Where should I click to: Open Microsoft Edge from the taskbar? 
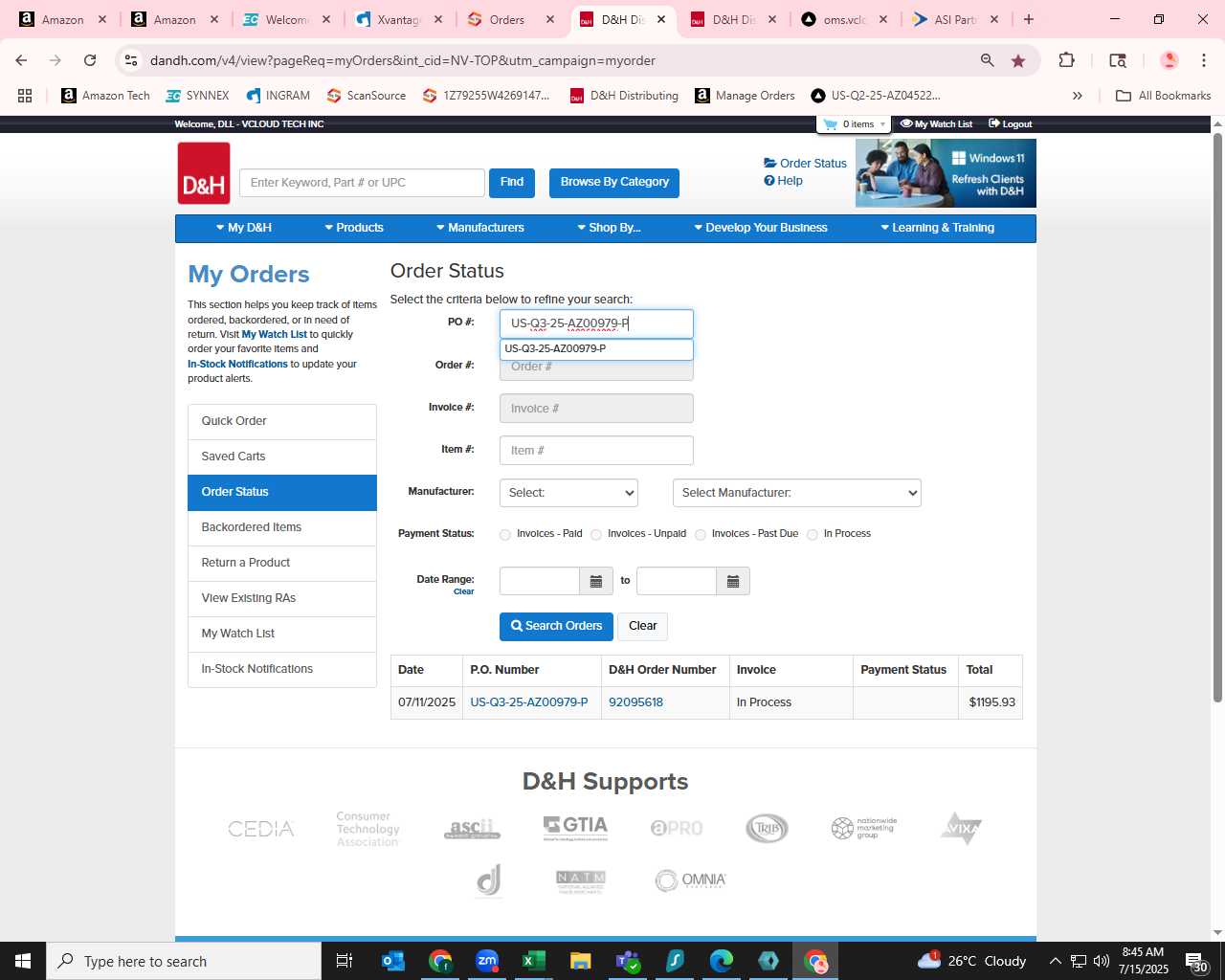point(721,961)
